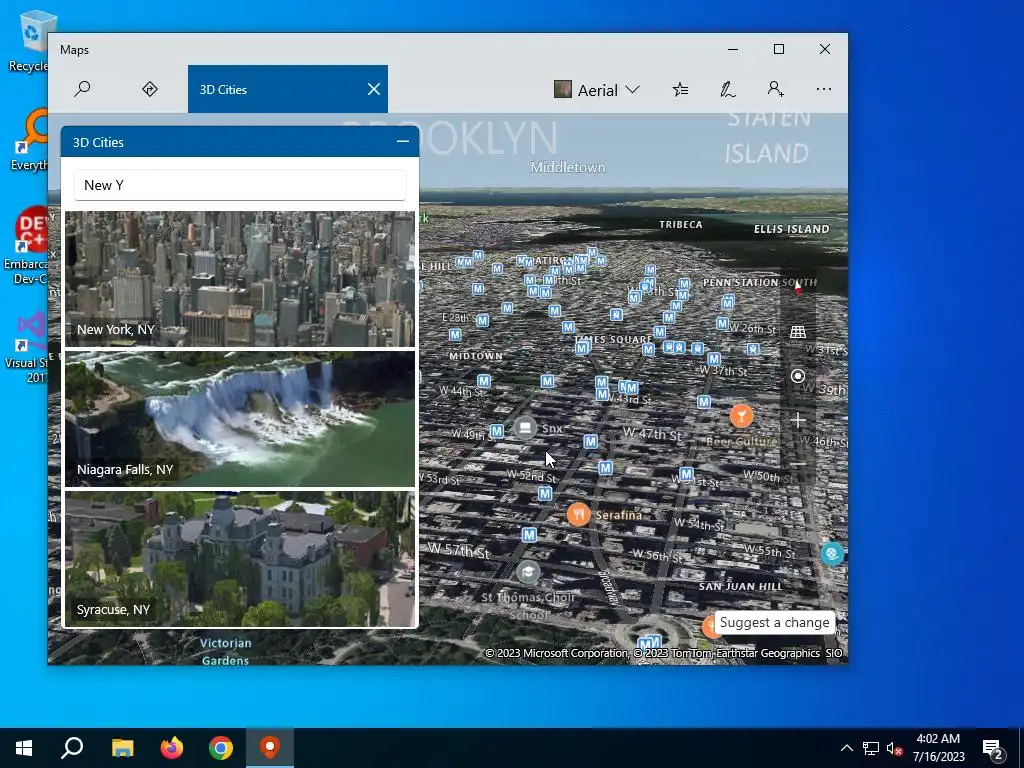Image resolution: width=1024 pixels, height=768 pixels.
Task: Select the Snx hotel pin
Action: click(525, 428)
